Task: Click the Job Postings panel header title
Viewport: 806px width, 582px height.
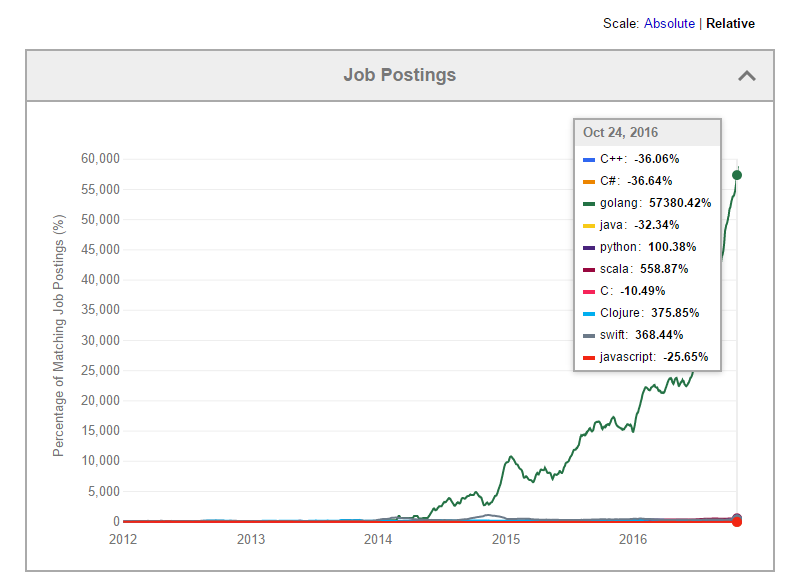Action: (x=399, y=75)
